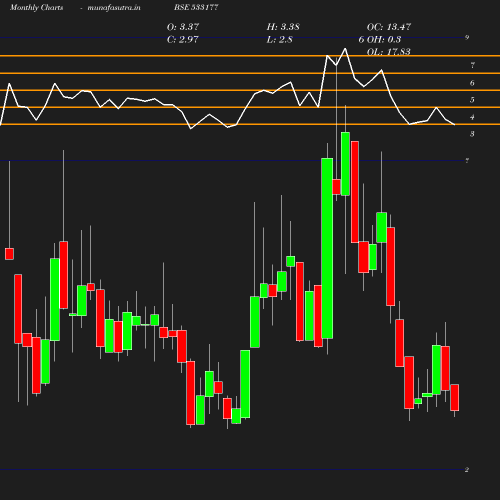Click indicator scale label 4
This screenshot has width=500, height=500.
point(472,117)
